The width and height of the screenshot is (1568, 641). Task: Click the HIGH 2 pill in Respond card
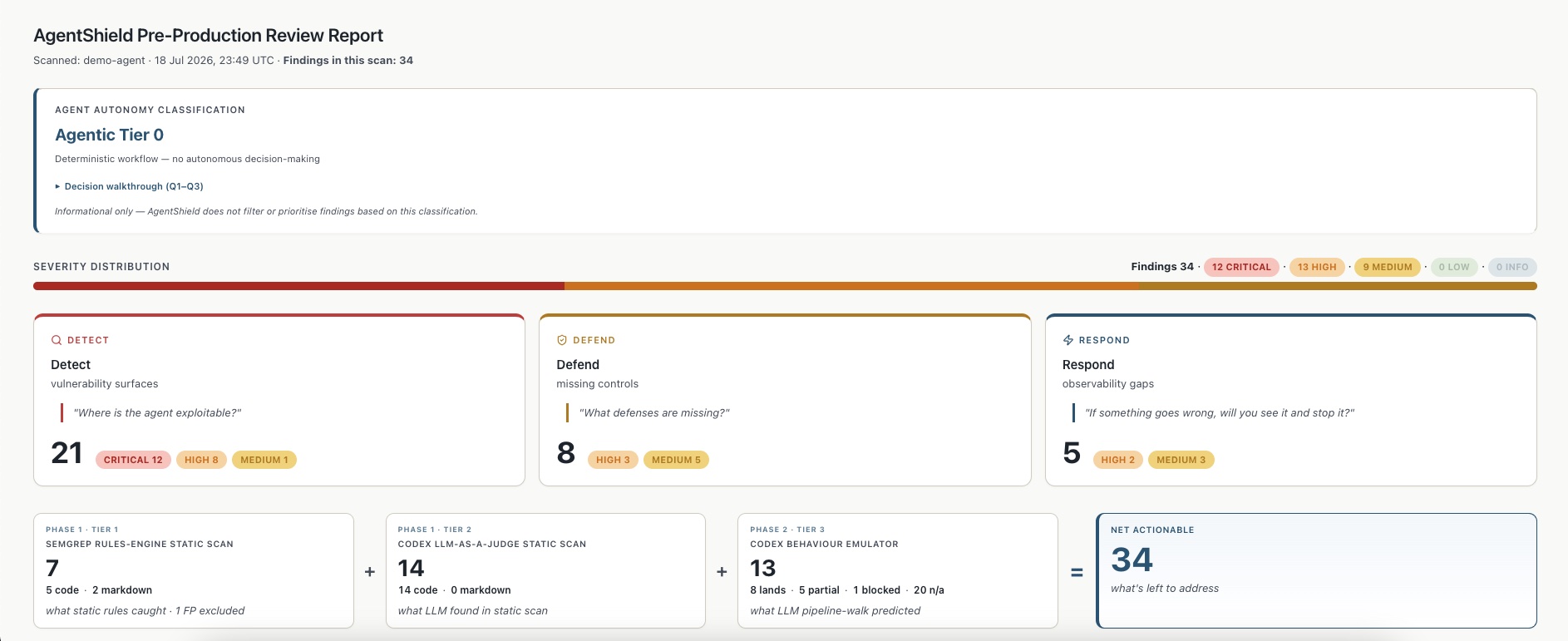pyautogui.click(x=1117, y=460)
